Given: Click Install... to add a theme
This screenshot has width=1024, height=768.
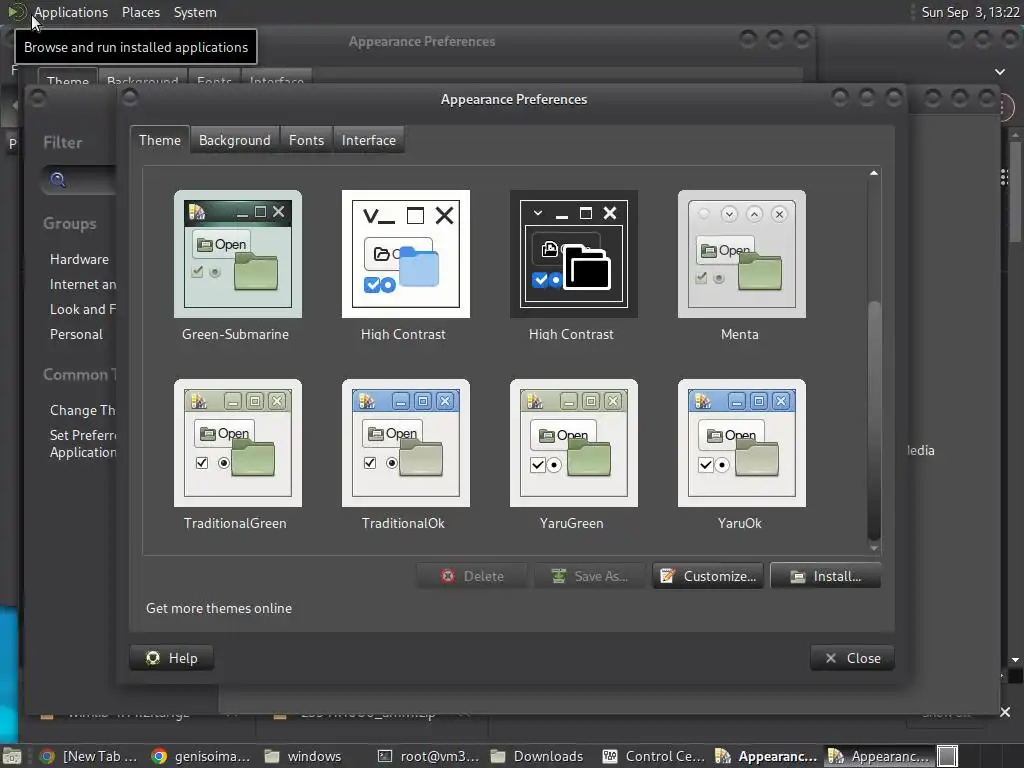Looking at the screenshot, I should click(x=826, y=576).
